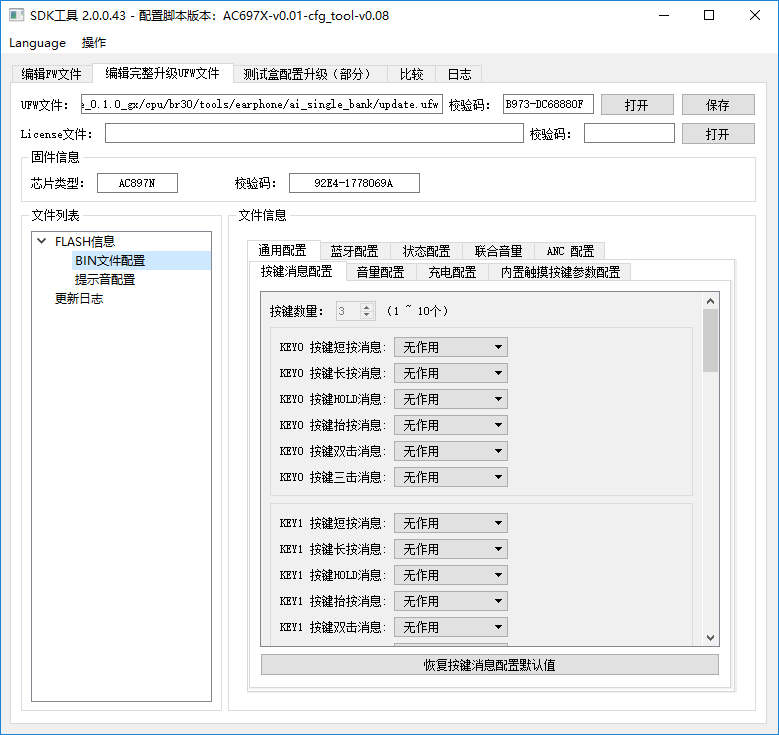Click scroll up arrow of key config list
779x735 pixels.
[x=710, y=301]
